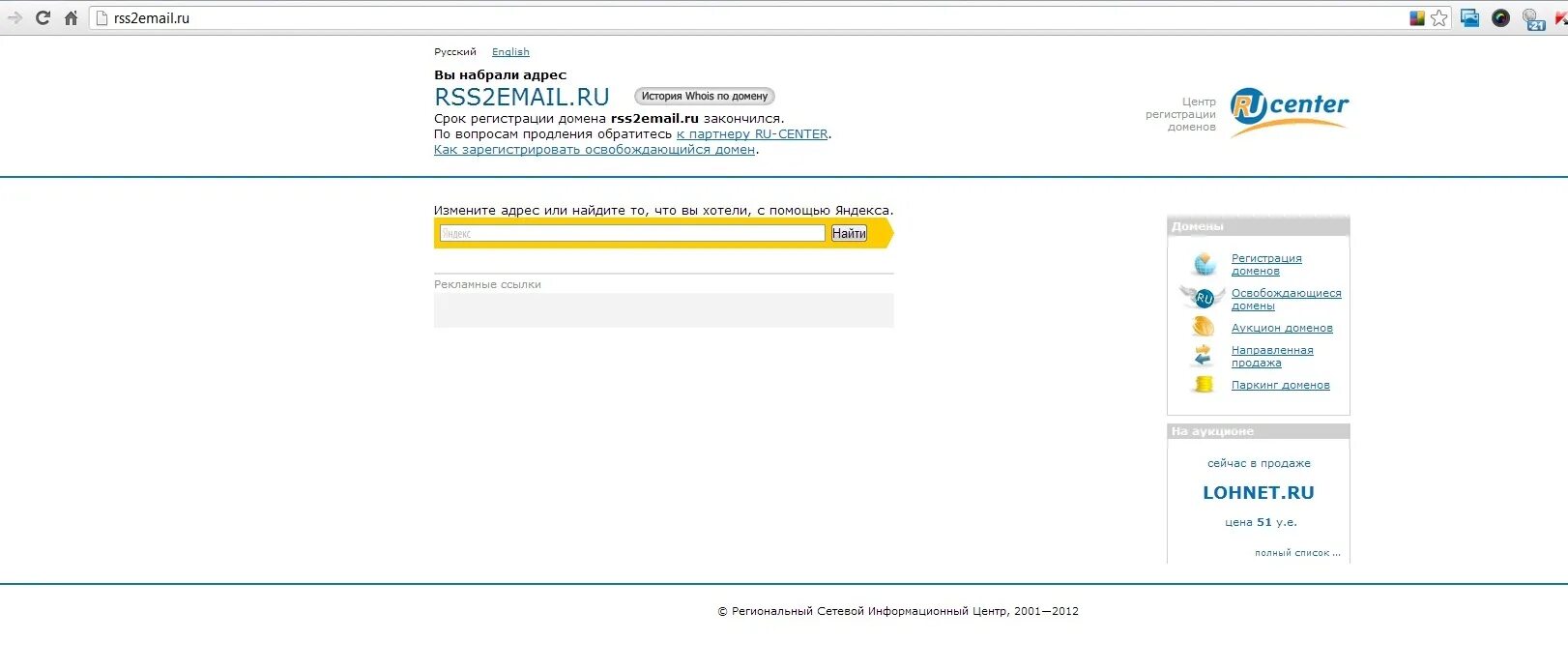The height and width of the screenshot is (670, 1568).
Task: Open the Аукцион доменов link
Action: [1282, 328]
